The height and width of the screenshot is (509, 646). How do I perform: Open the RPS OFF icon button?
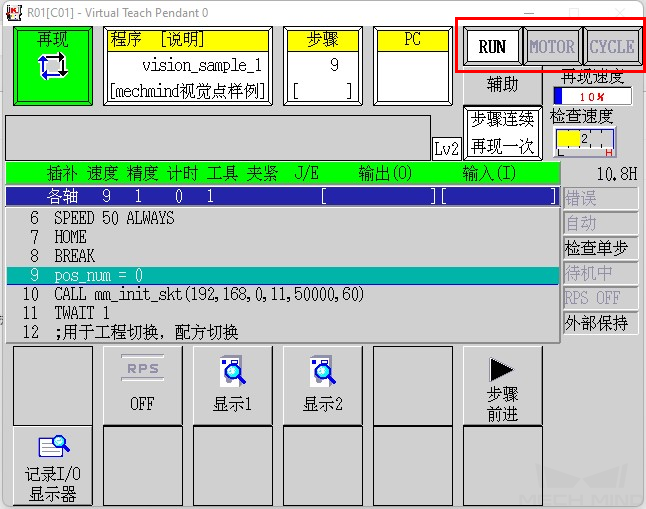tap(143, 385)
